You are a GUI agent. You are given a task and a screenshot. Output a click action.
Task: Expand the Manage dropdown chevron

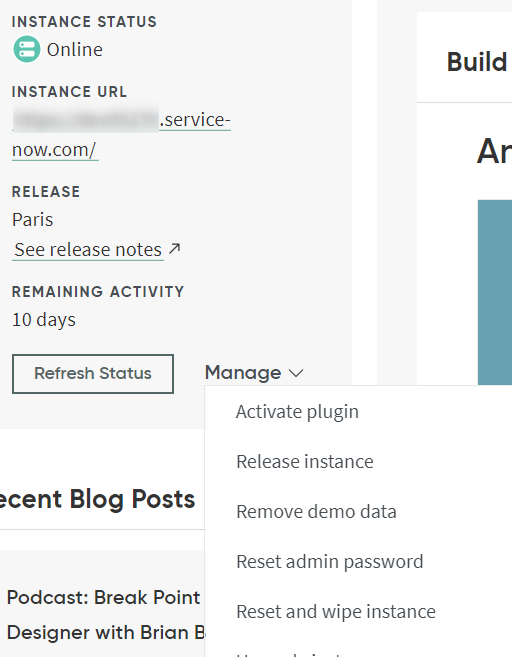pos(296,373)
